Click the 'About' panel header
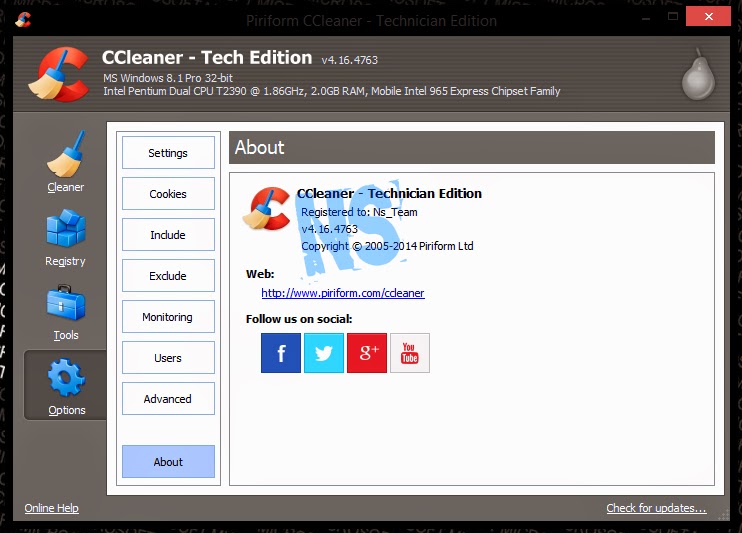This screenshot has width=742, height=533. click(x=472, y=148)
